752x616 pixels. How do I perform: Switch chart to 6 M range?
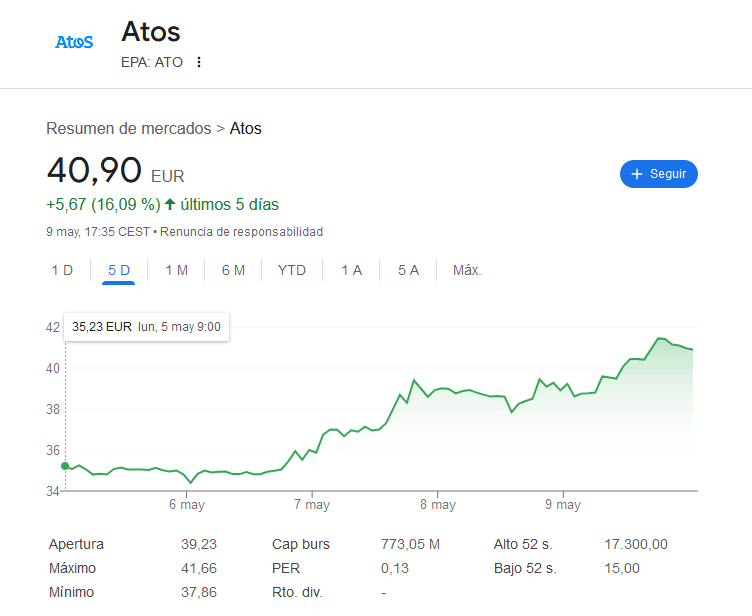(x=233, y=270)
